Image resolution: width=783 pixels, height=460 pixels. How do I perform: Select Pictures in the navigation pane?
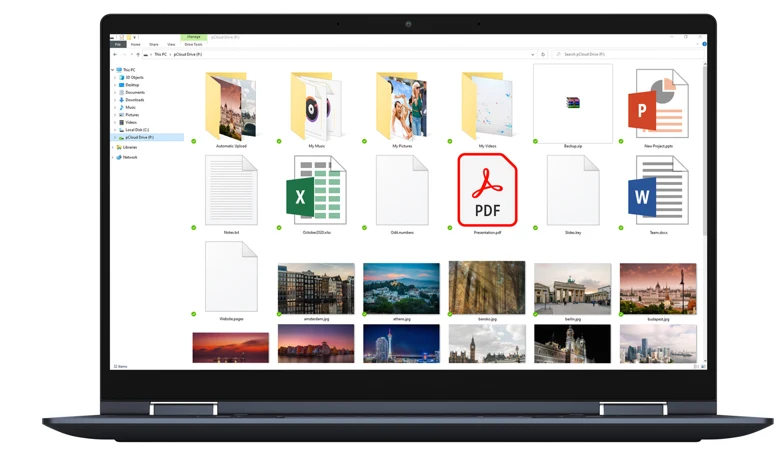coord(132,115)
